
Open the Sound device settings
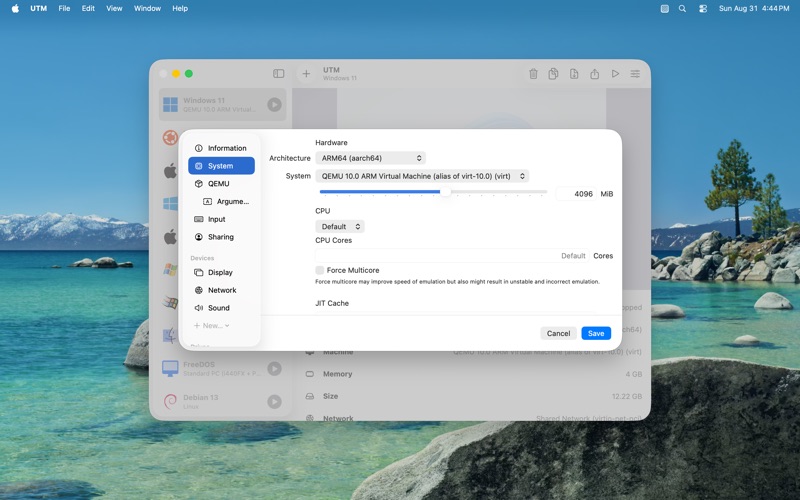(221, 308)
